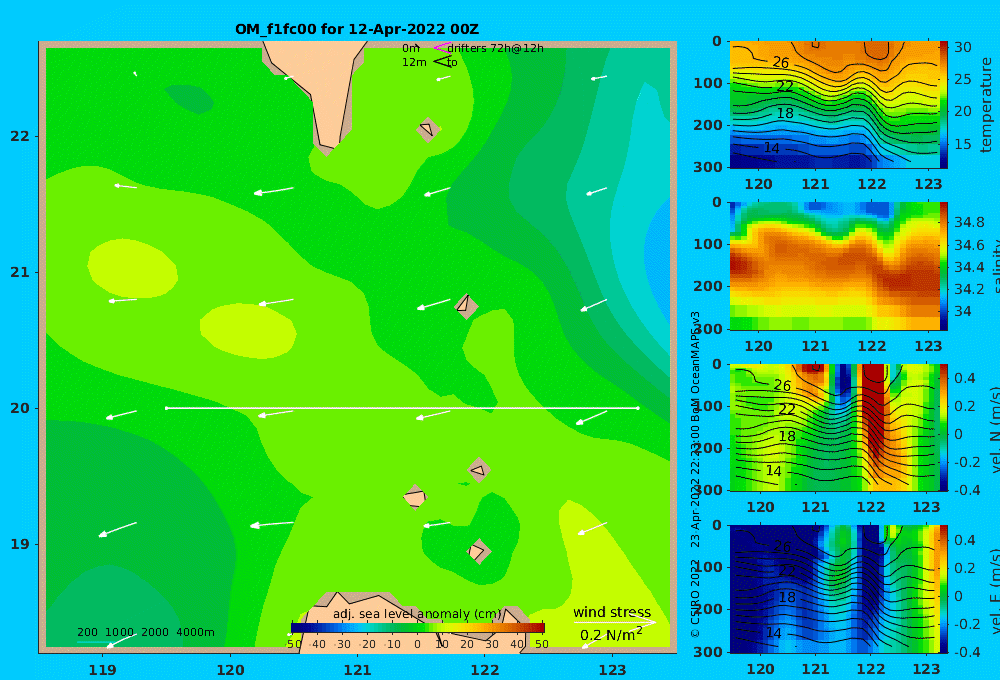Click the '200 1000 2000 4000m' depth legend
Screen dimensions: 1000x680
[145, 632]
